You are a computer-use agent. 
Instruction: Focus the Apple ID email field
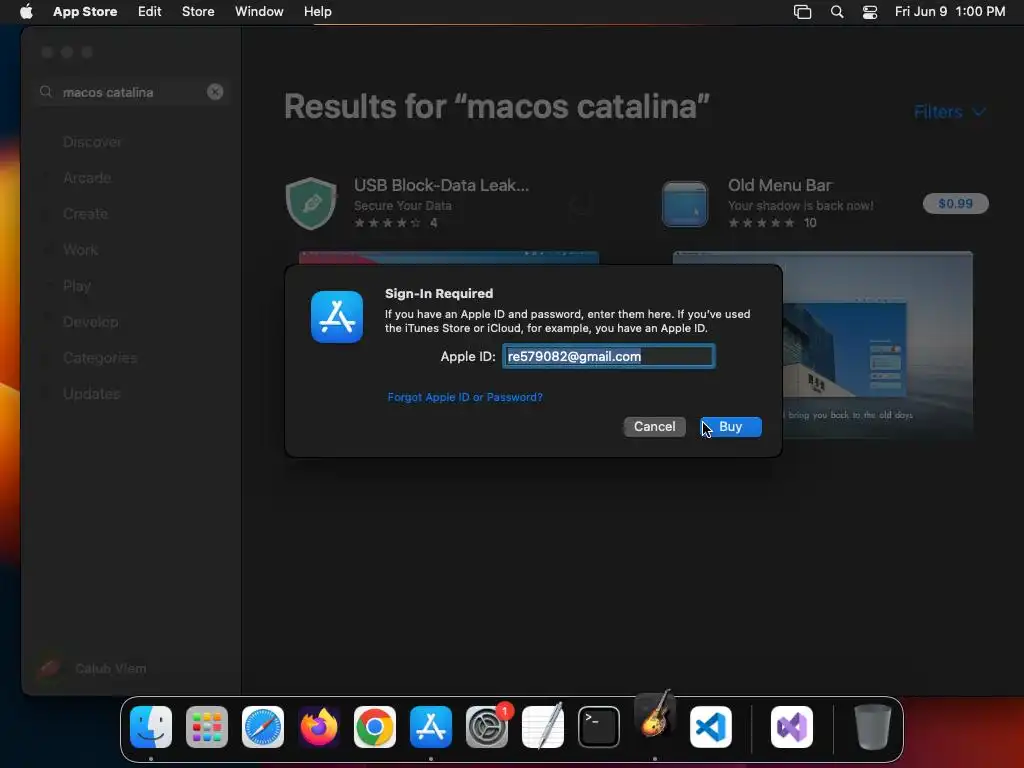tap(609, 356)
